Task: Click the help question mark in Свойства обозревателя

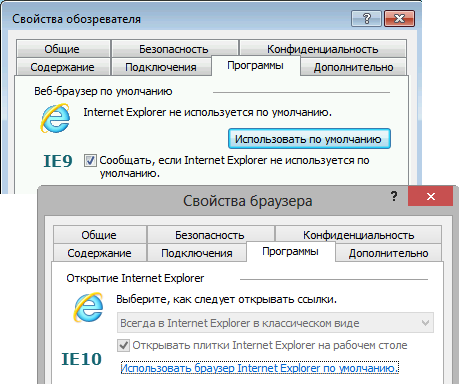Action: click(x=366, y=19)
